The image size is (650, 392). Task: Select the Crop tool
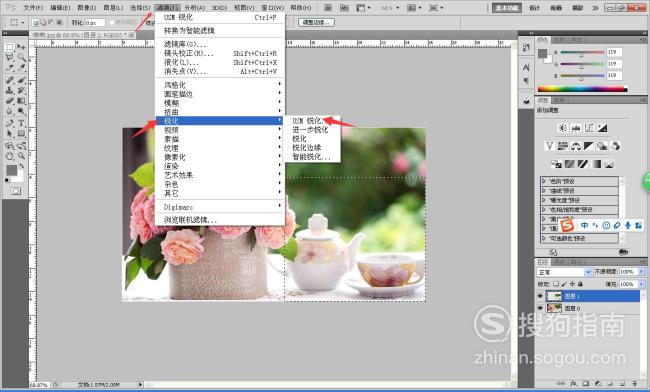9,68
